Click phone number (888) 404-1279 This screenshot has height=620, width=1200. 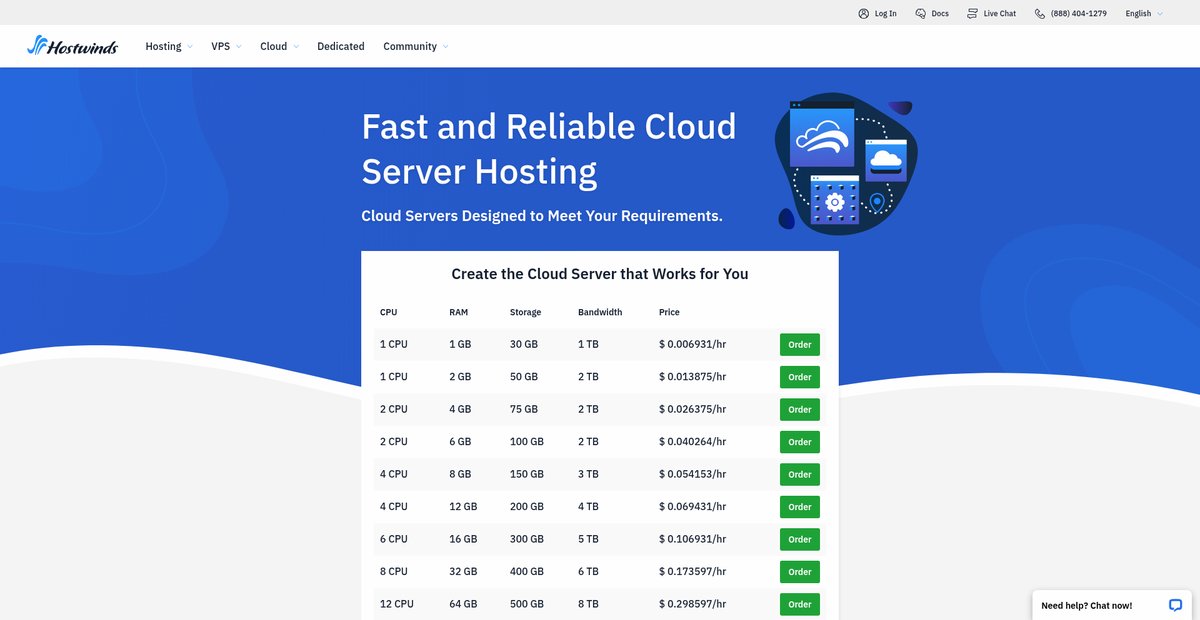1078,13
